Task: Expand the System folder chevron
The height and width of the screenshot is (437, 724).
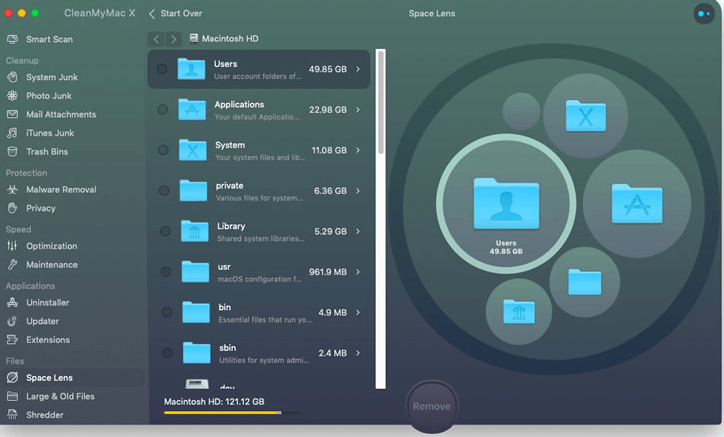Action: (358, 150)
